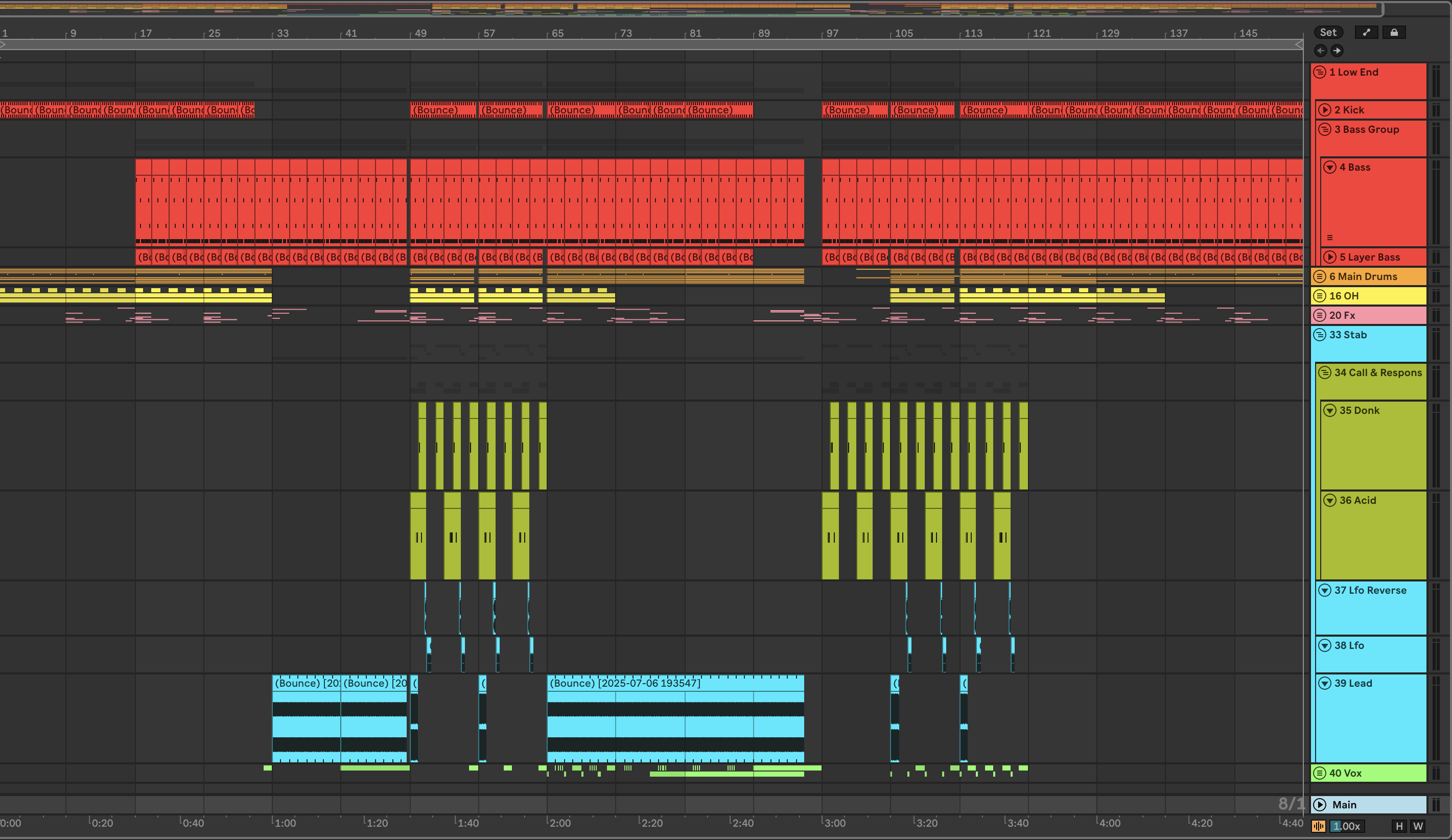Select Kick (Bounce) clip at bar 49
This screenshot has width=1452, height=840.
pos(443,109)
